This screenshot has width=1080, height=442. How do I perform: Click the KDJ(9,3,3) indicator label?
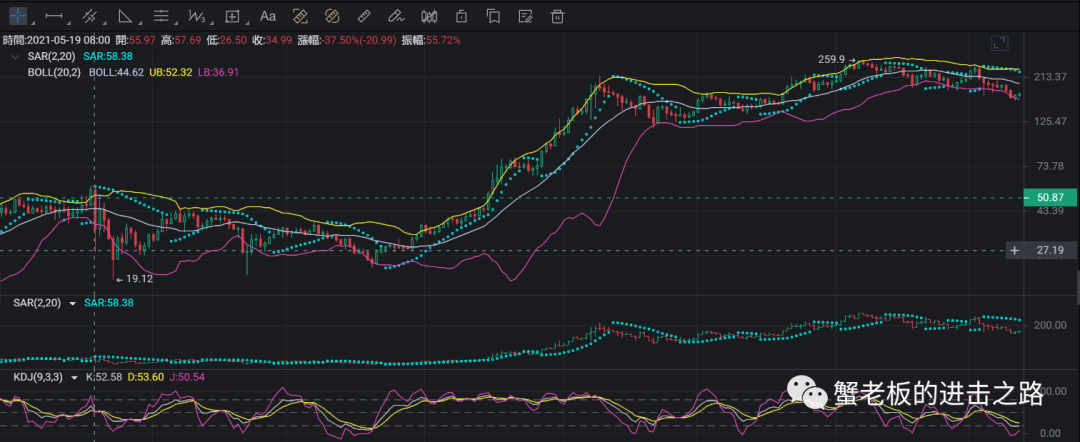click(x=38, y=377)
